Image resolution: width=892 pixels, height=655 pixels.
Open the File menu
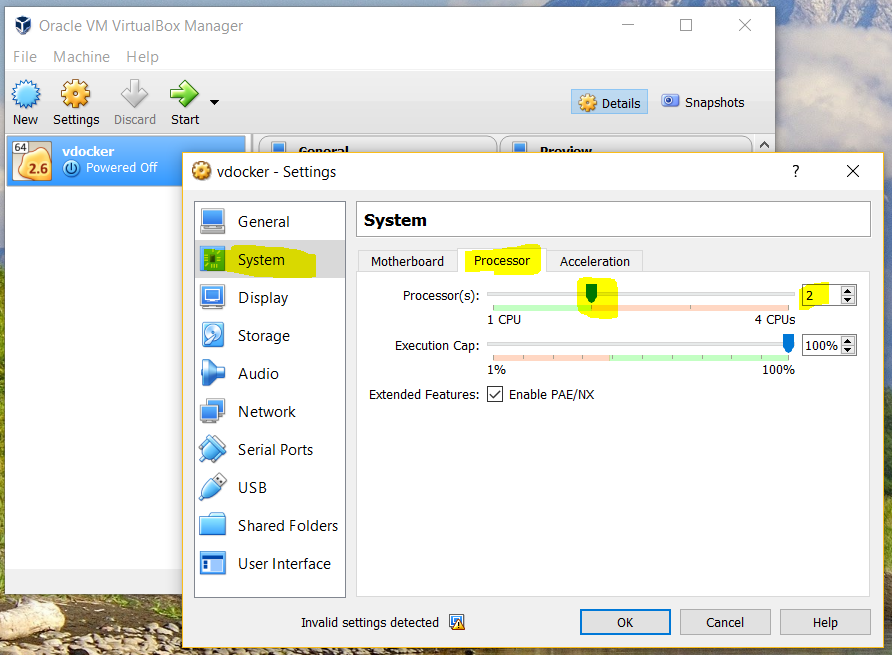(x=25, y=57)
